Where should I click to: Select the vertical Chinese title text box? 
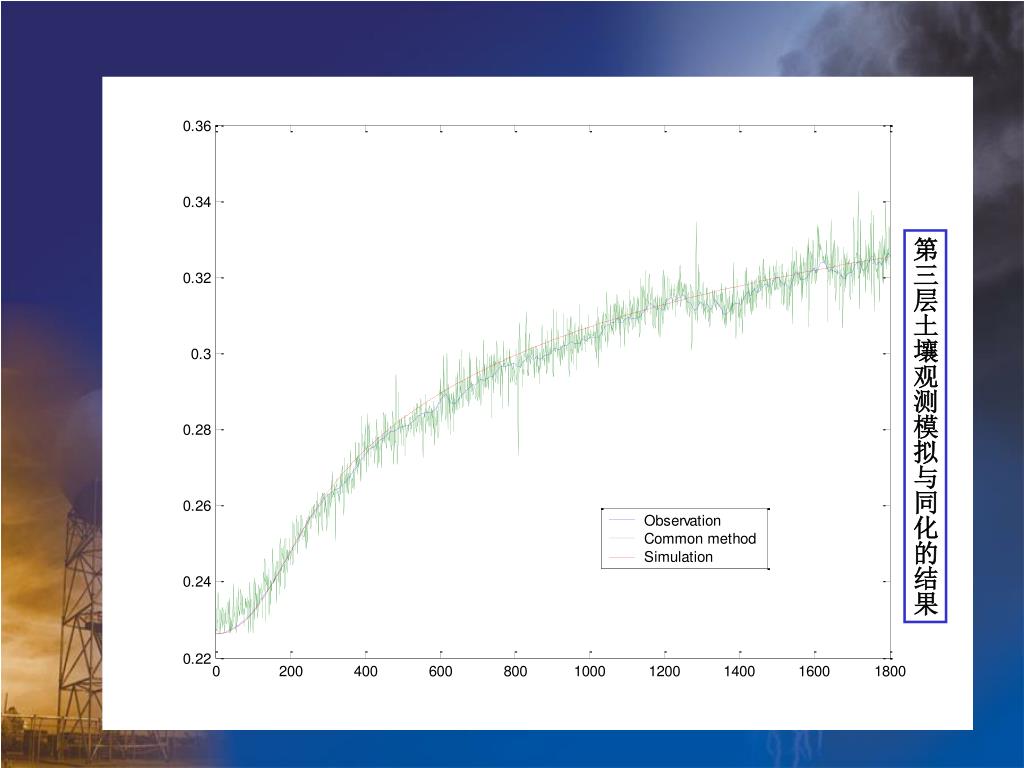point(925,426)
